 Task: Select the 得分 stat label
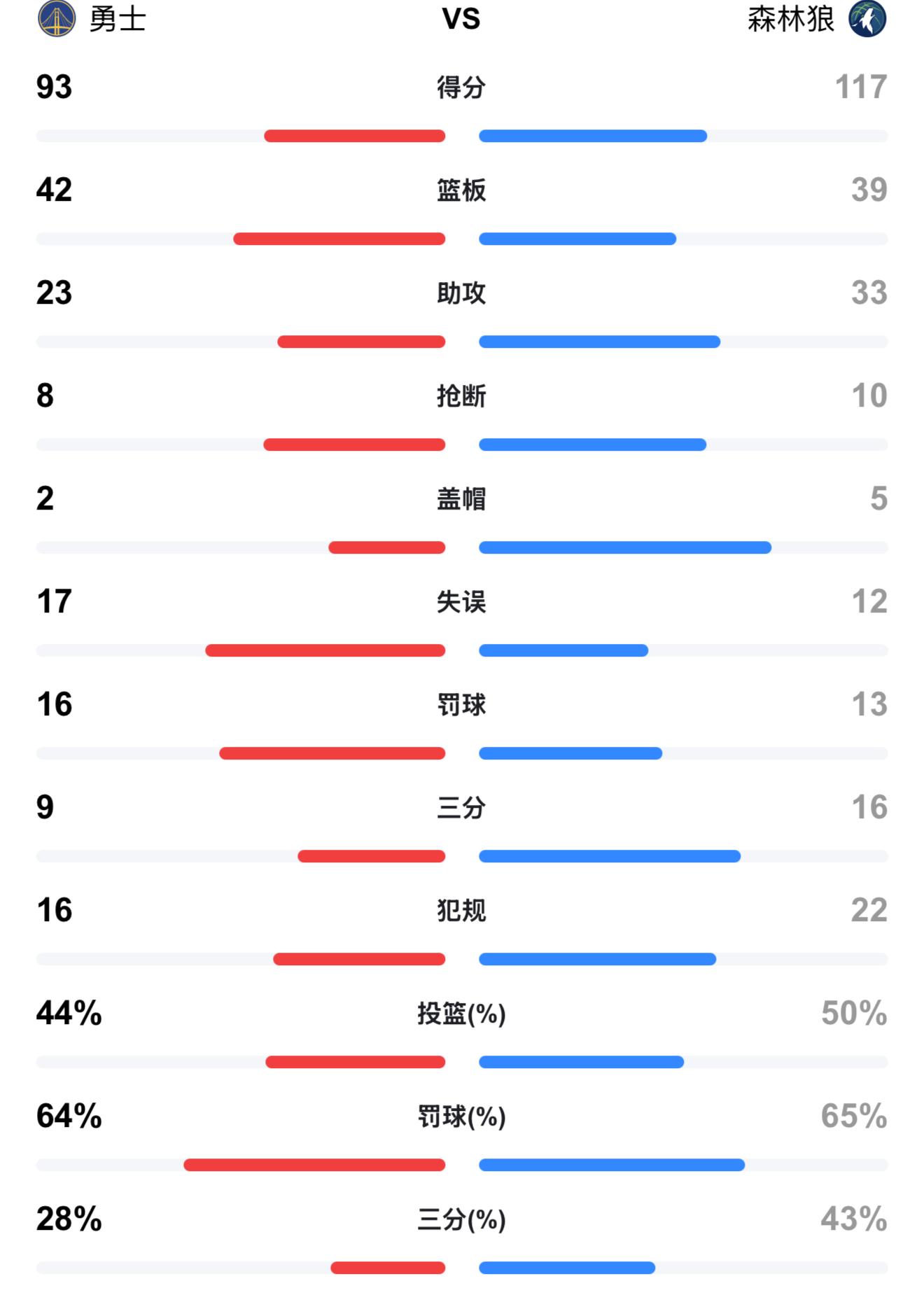coord(461,87)
